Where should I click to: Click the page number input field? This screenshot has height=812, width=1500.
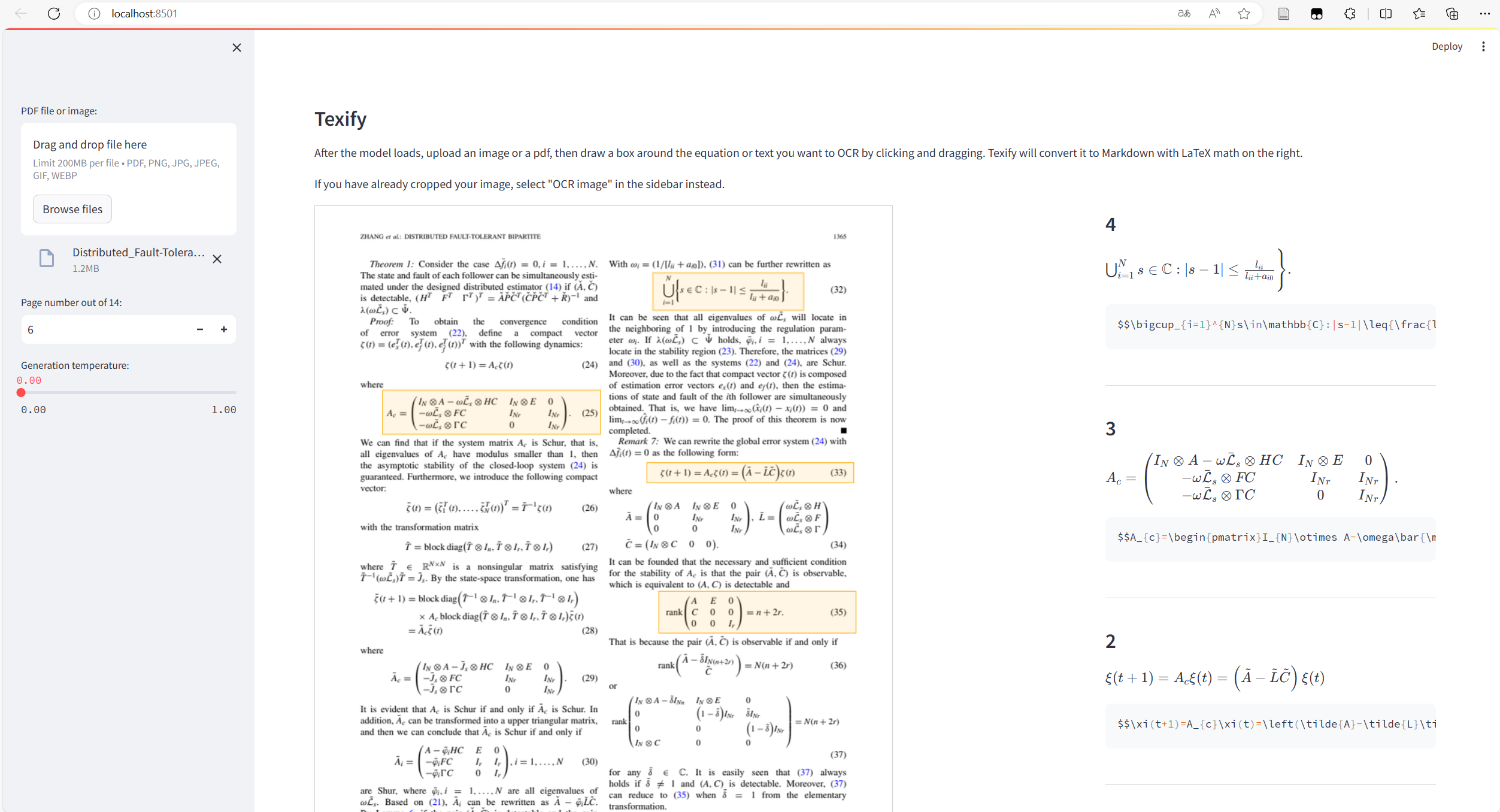pyautogui.click(x=108, y=329)
